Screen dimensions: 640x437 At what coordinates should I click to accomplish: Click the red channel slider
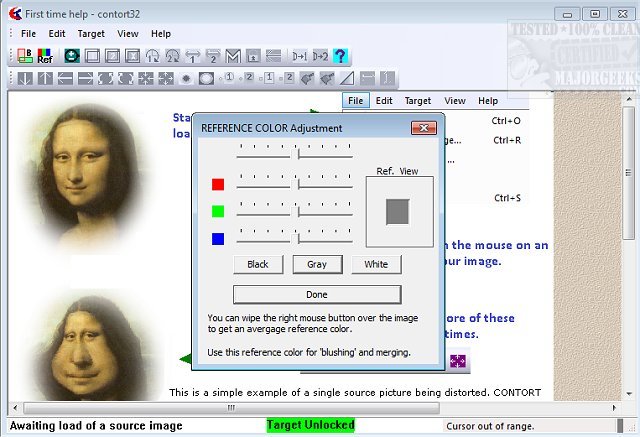(294, 182)
